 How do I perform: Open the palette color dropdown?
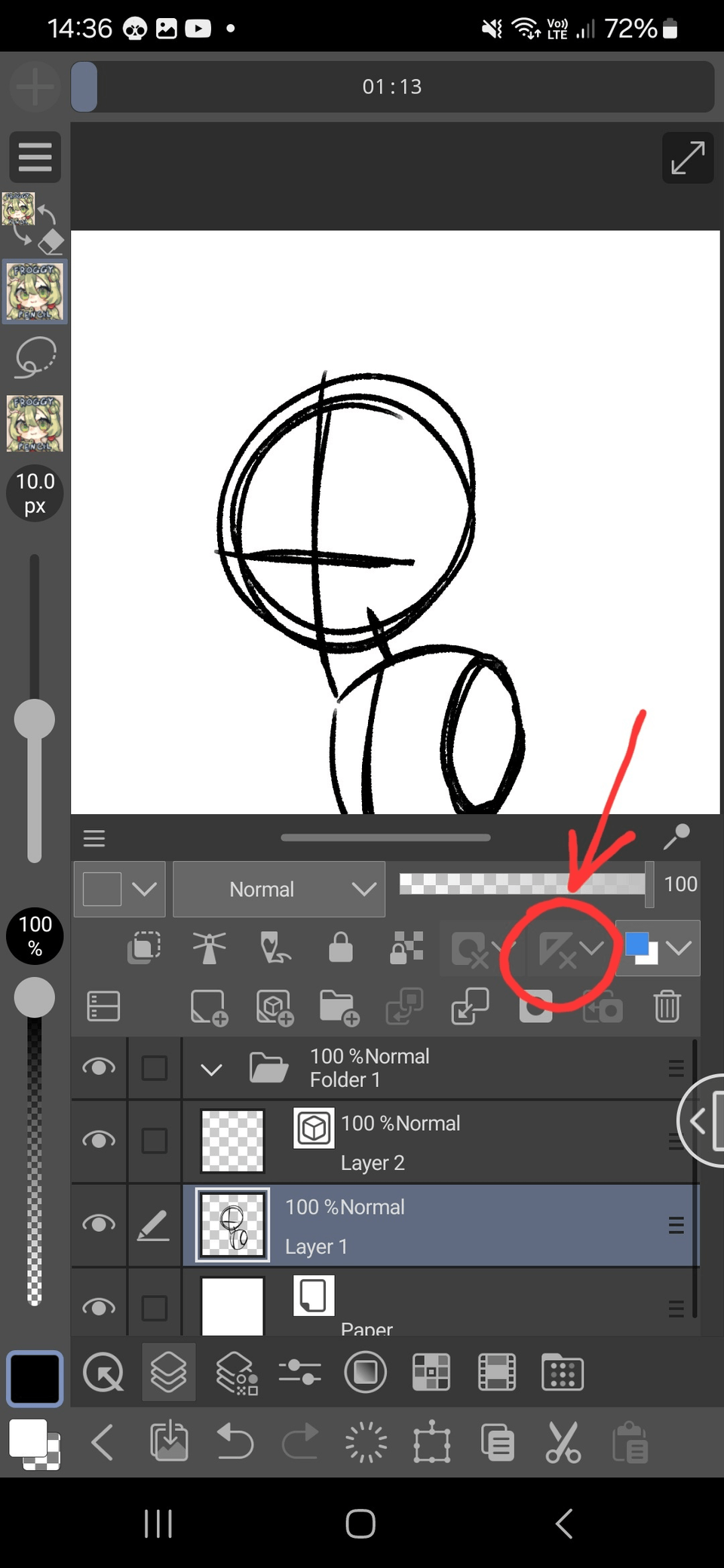pos(119,890)
